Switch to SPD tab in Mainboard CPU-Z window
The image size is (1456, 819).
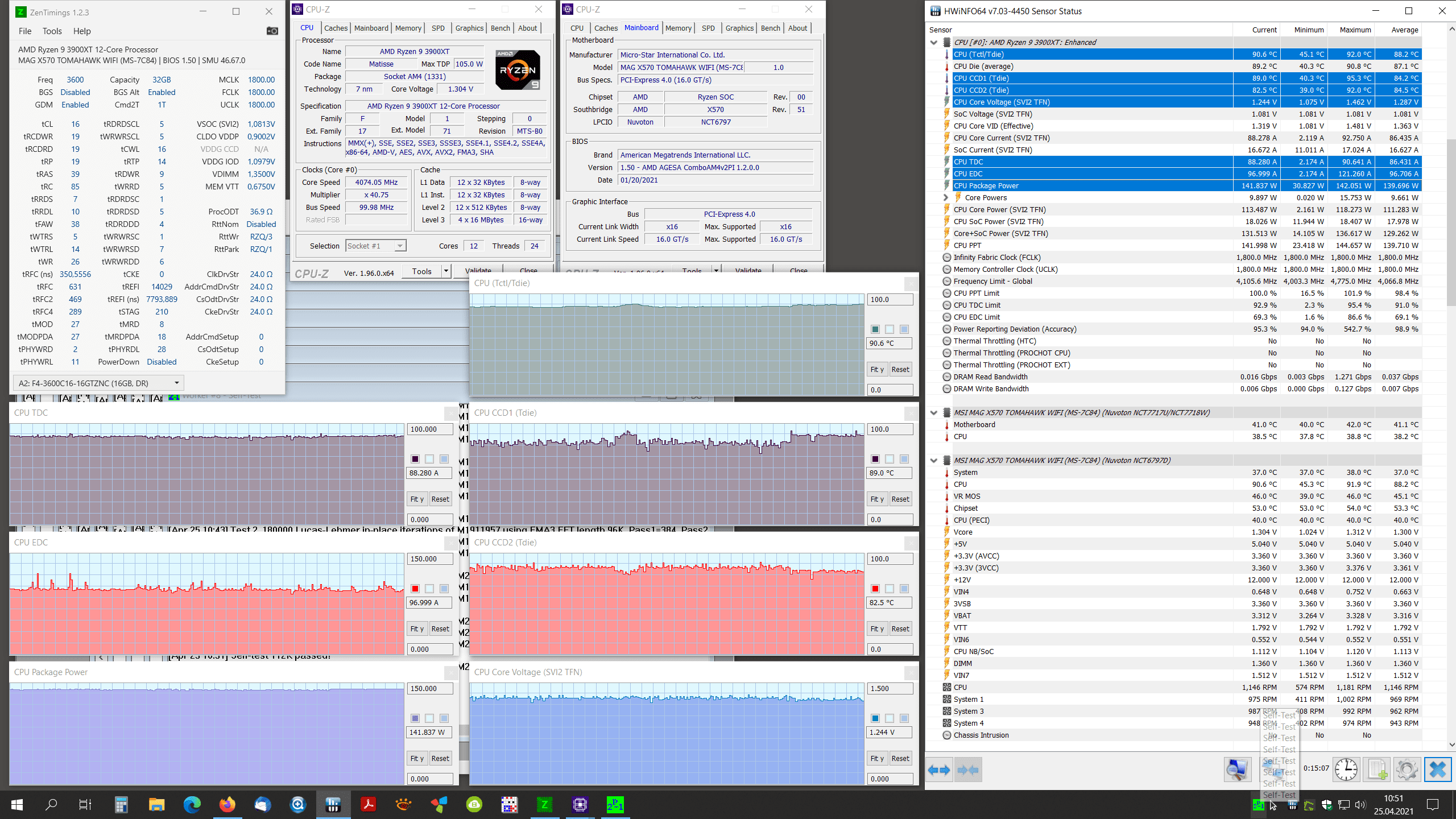pos(708,28)
